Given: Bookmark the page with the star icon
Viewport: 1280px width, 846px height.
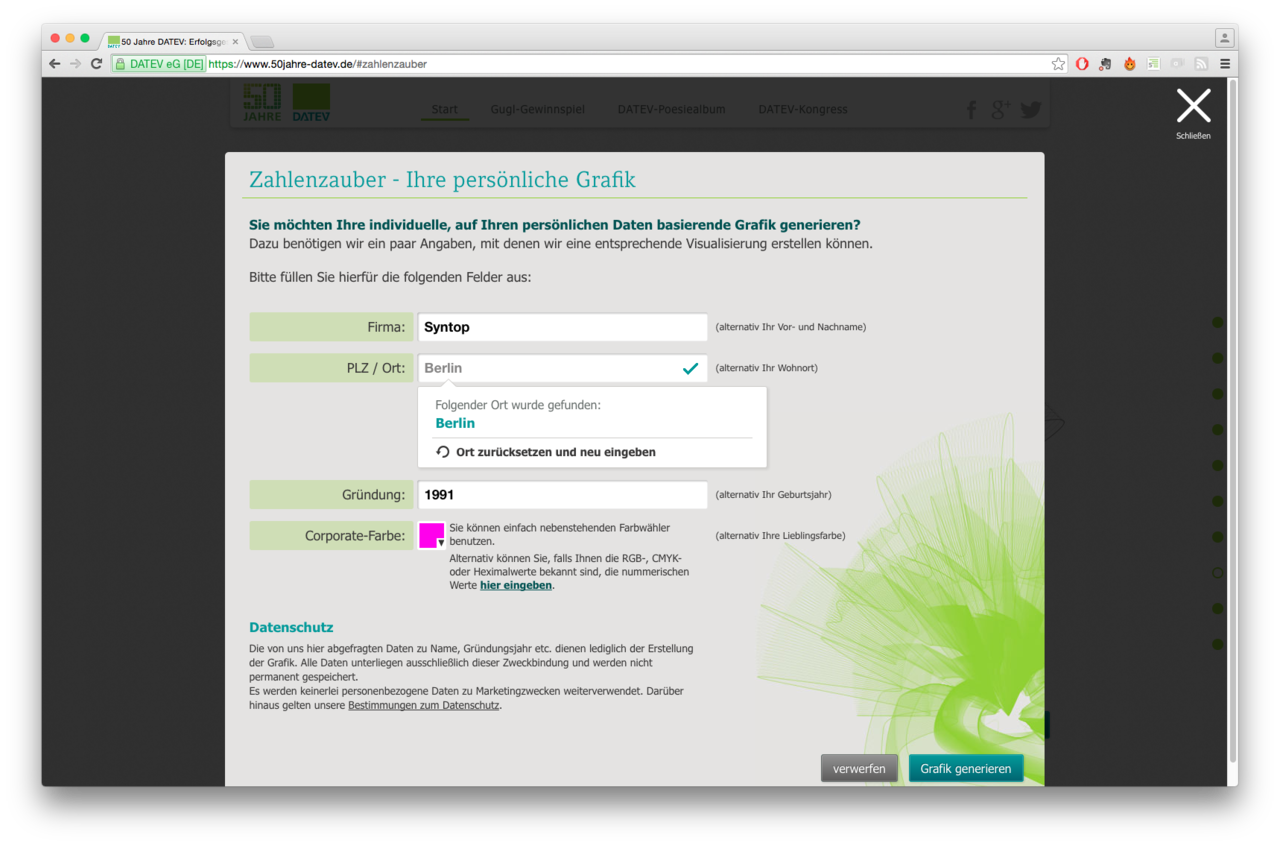Looking at the screenshot, I should (x=1058, y=64).
